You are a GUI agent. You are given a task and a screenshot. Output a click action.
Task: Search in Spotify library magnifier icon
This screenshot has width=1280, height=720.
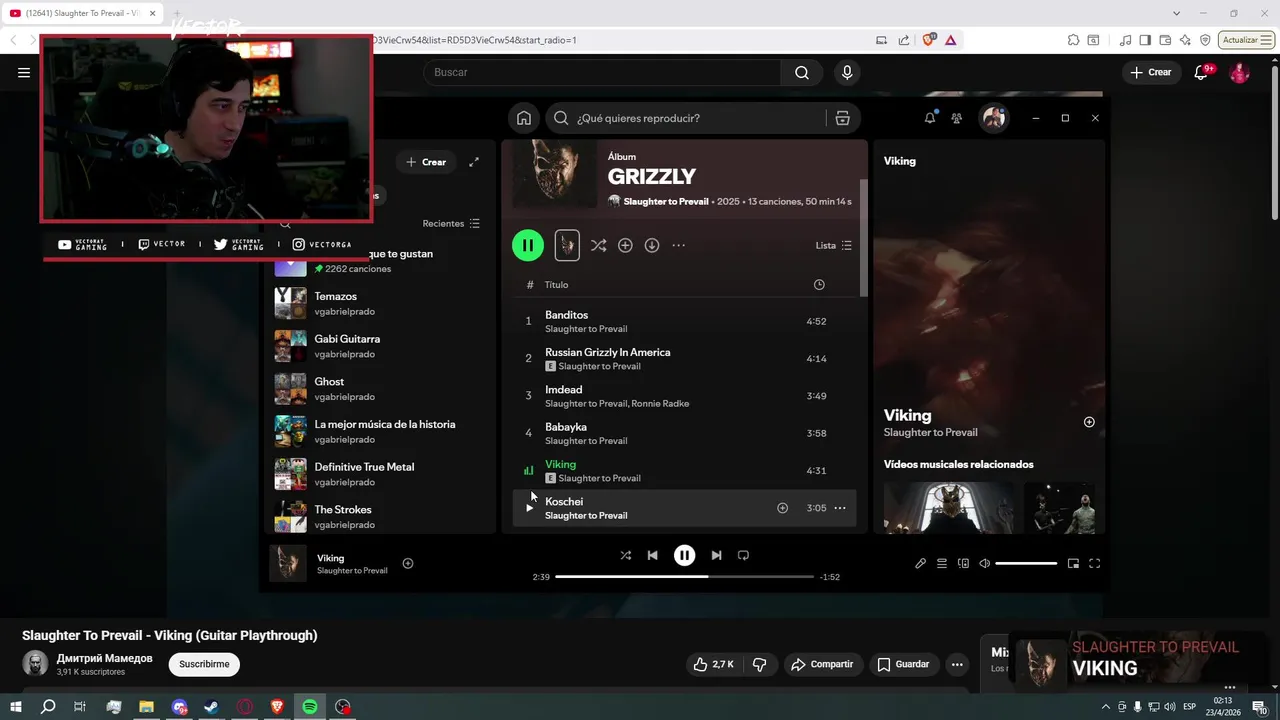285,224
